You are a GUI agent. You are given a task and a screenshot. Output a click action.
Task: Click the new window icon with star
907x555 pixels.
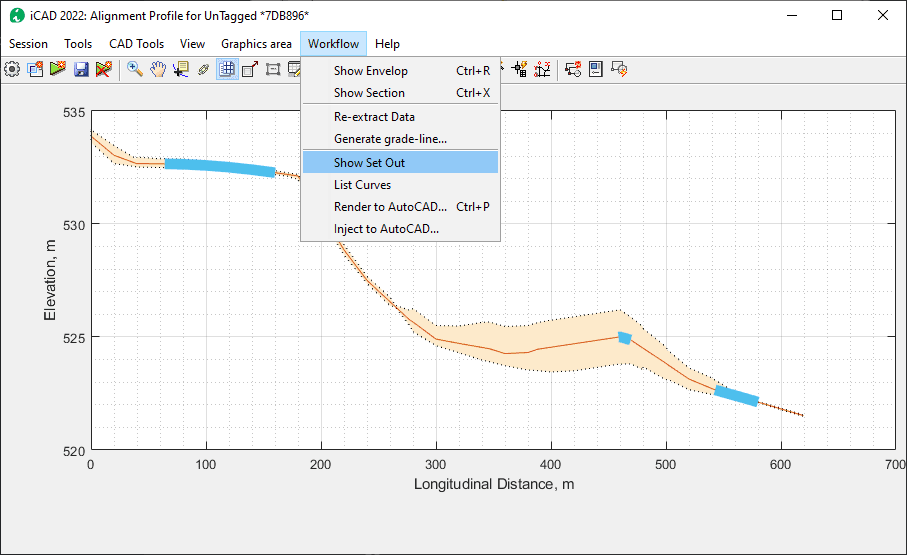tap(35, 69)
